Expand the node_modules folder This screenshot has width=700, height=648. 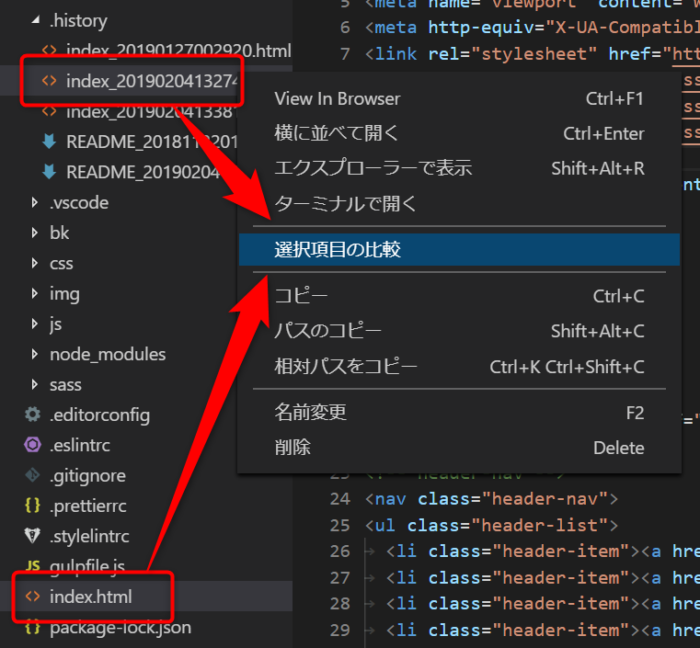[36, 354]
